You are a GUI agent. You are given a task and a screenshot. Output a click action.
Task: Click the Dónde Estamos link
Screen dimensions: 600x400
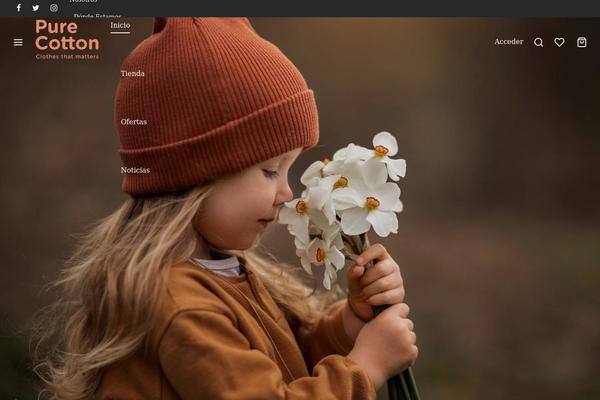click(x=97, y=17)
